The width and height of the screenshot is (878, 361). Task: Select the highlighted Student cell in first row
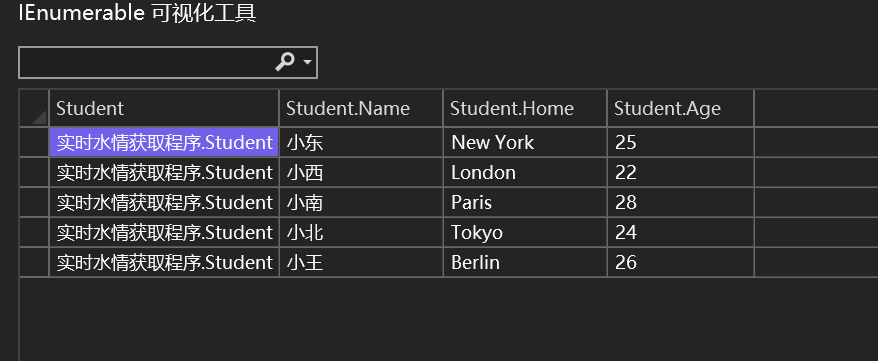164,142
